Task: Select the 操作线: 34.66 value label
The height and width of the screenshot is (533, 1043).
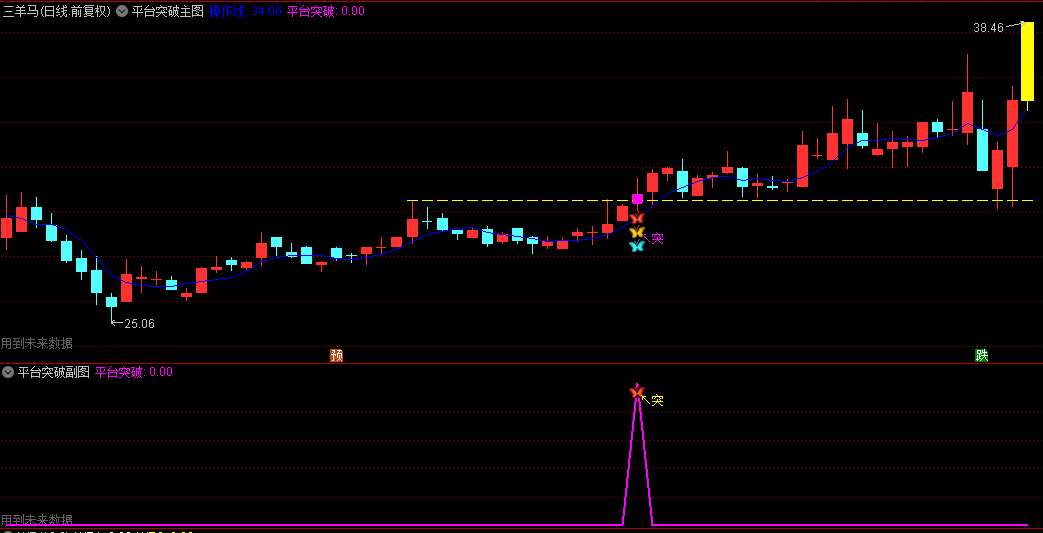Action: pos(245,11)
